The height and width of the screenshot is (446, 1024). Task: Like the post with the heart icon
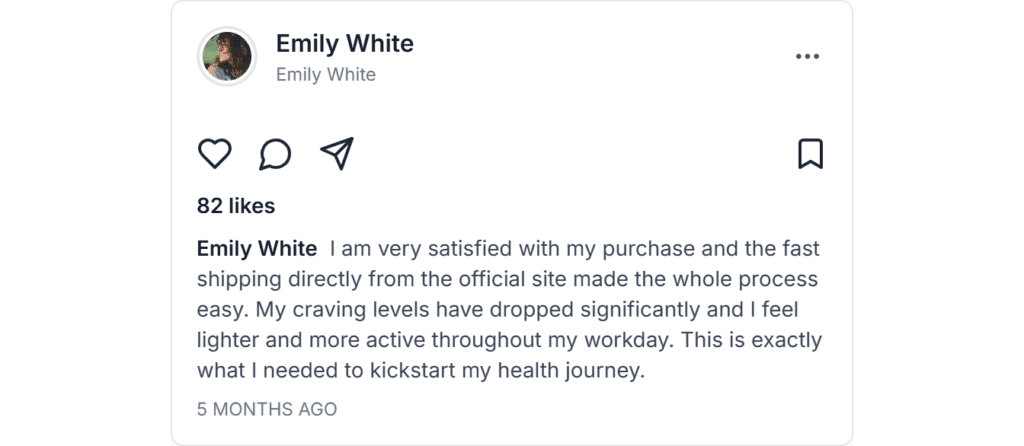(214, 154)
